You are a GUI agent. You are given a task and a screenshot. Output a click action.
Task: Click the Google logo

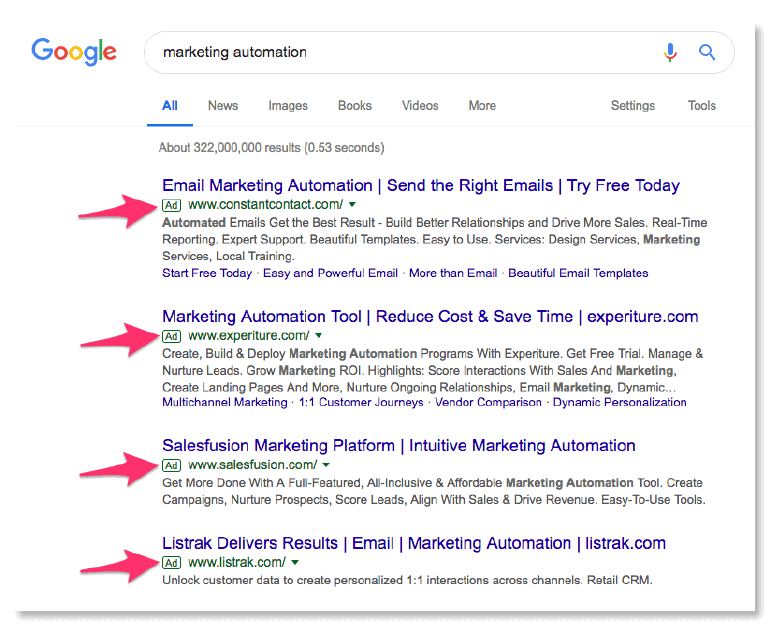point(74,51)
